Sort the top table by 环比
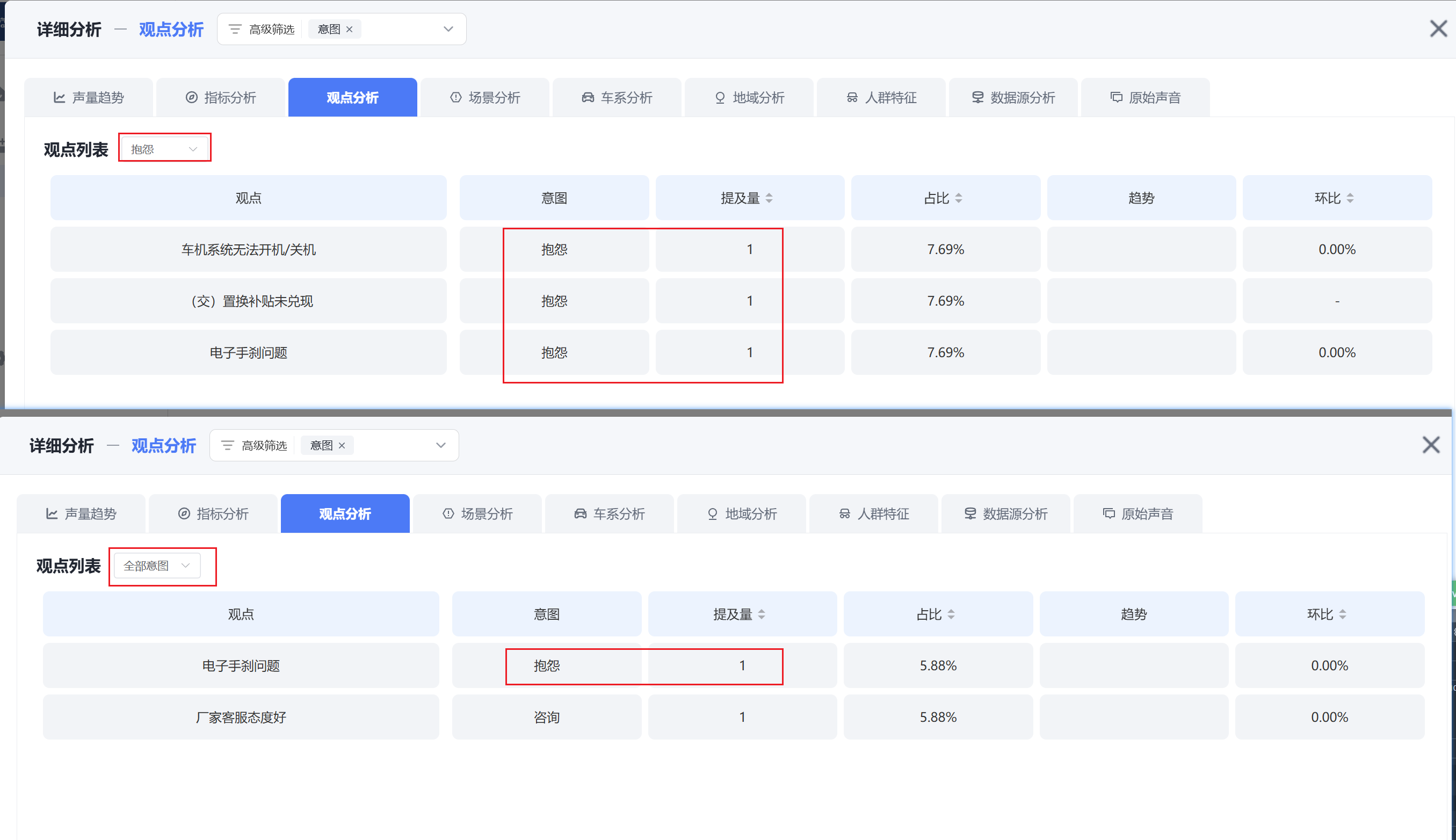 point(1350,198)
